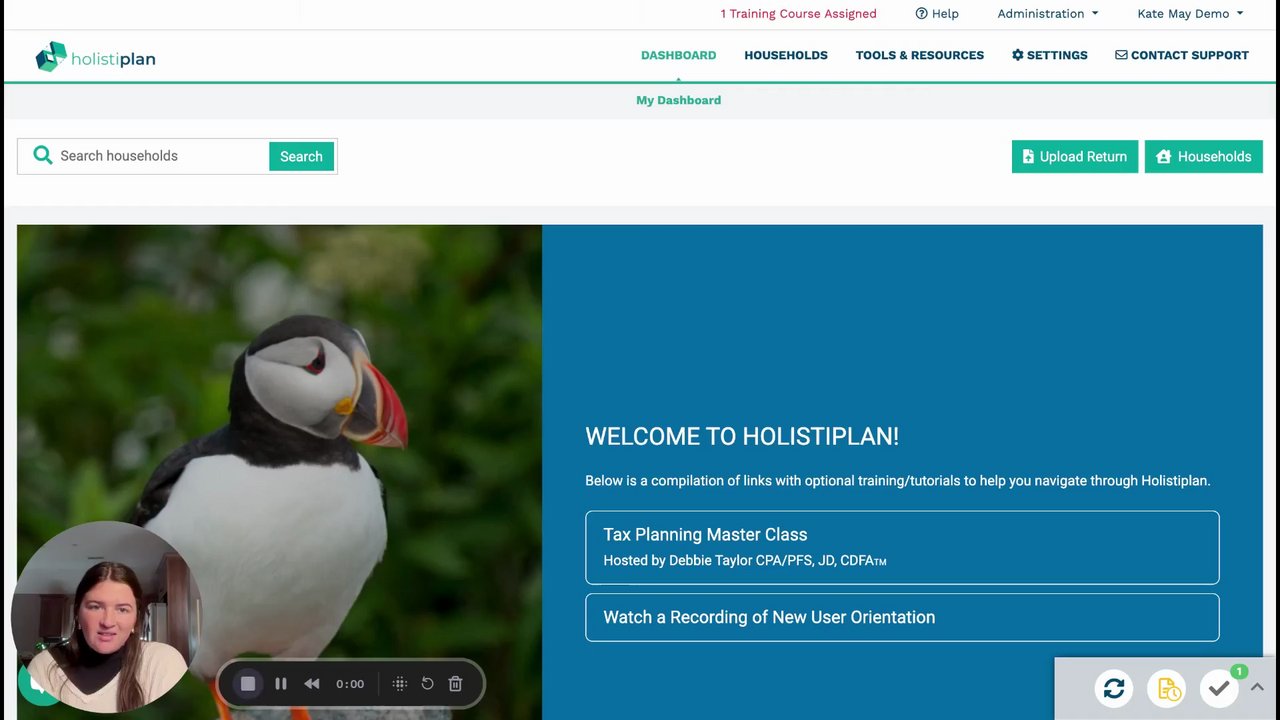This screenshot has height=720, width=1280.
Task: Click the WELCOME TO HOLISTIPLAN! heading
Action: tap(742, 436)
